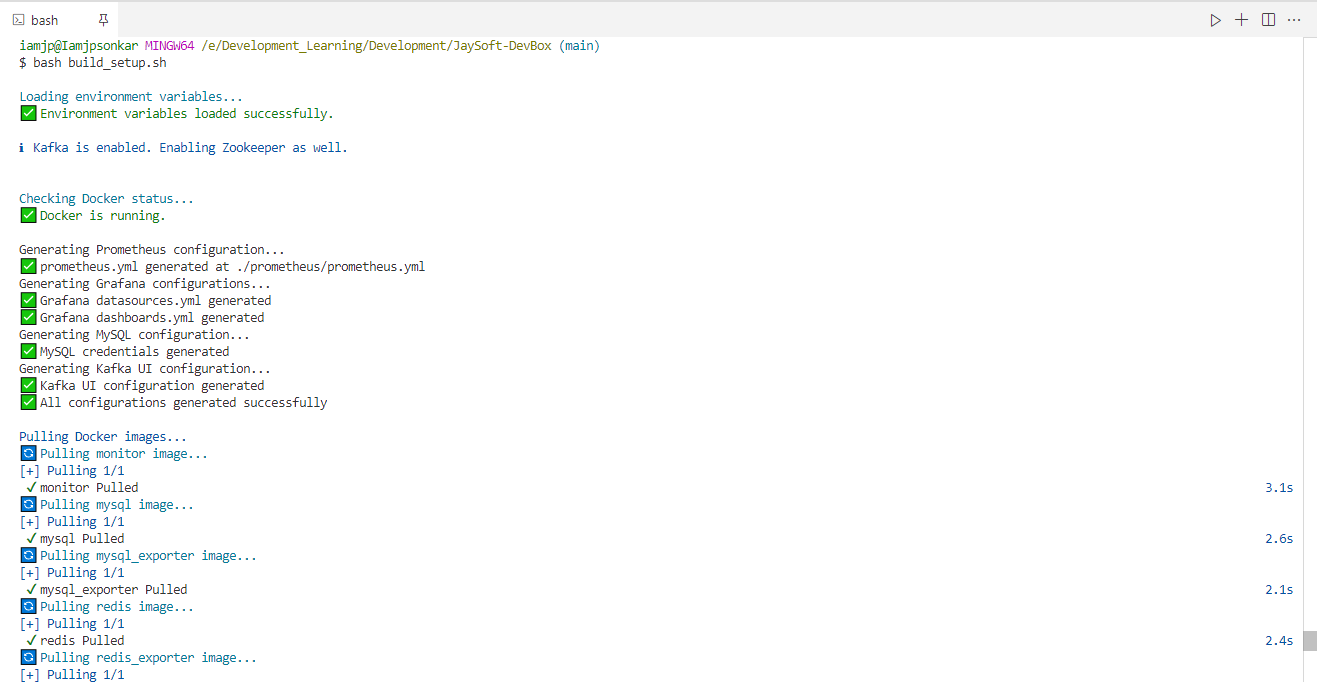Click 'All configurations generated successfully' line
The image size is (1317, 682).
click(173, 403)
